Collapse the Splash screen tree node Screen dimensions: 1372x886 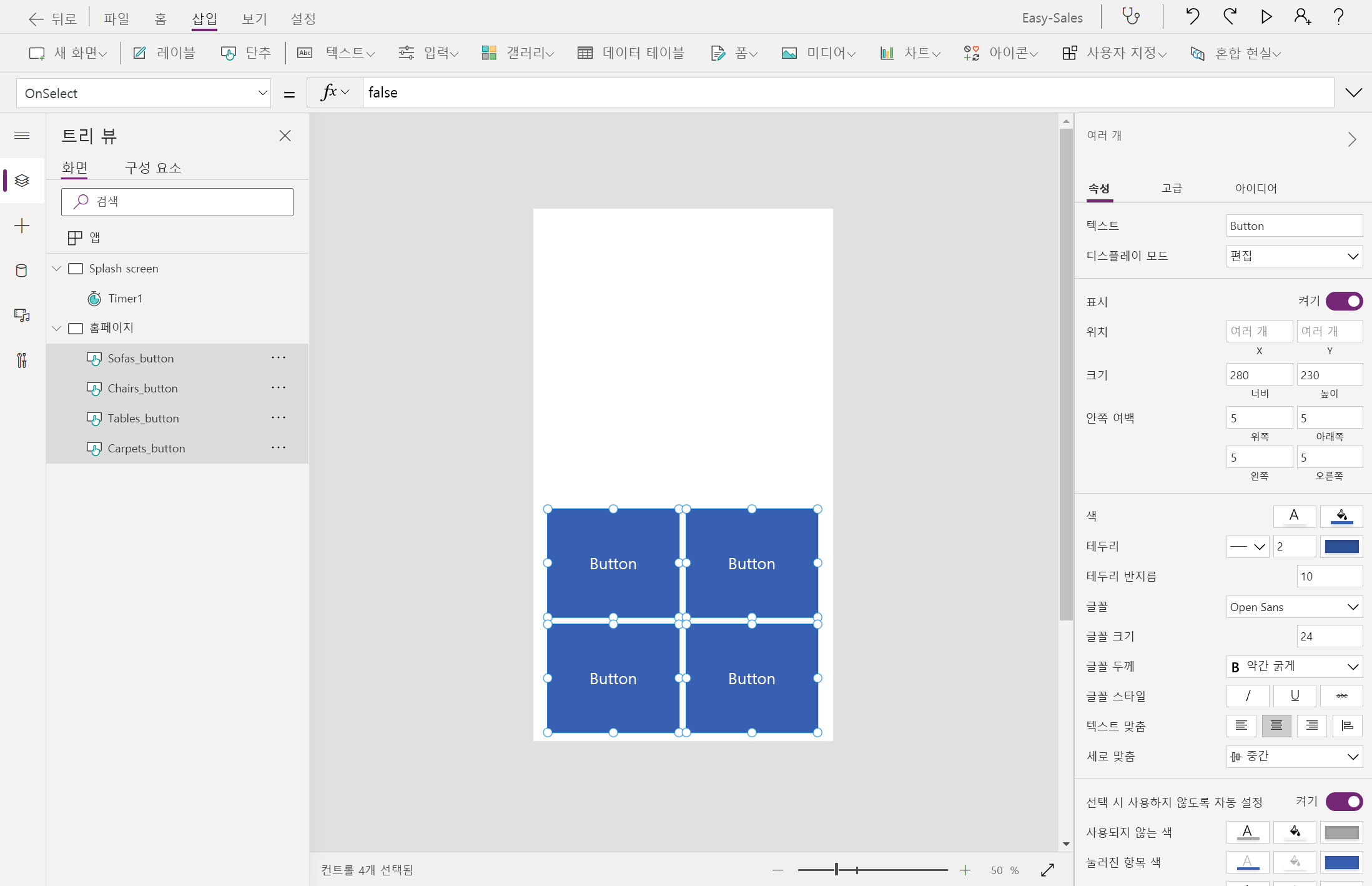coord(57,269)
